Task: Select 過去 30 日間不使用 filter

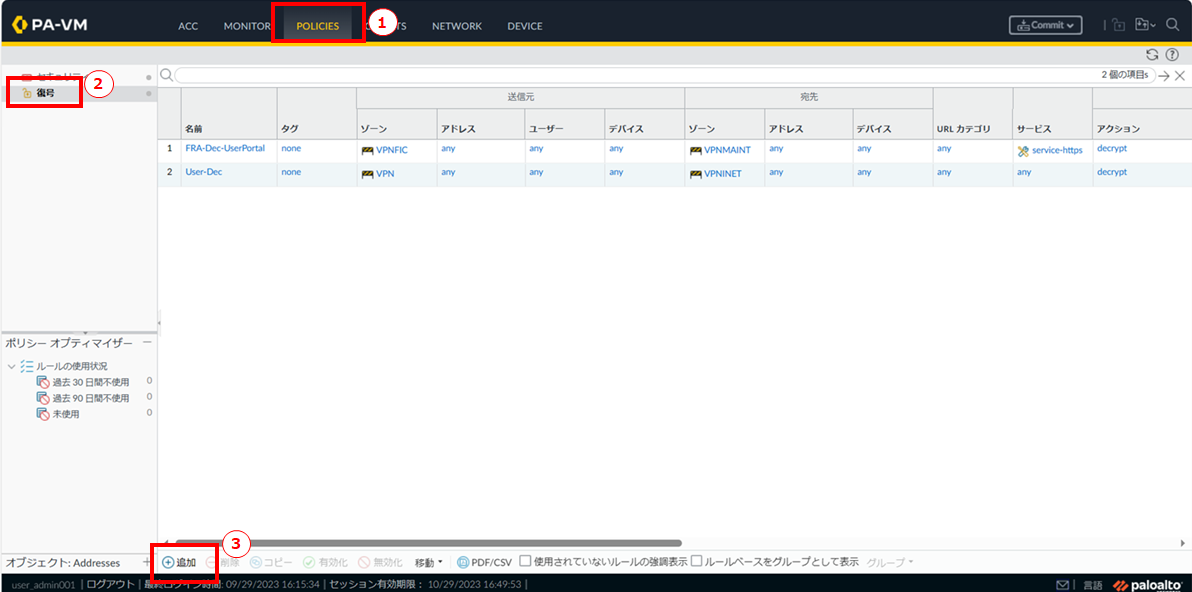Action: pyautogui.click(x=90, y=381)
